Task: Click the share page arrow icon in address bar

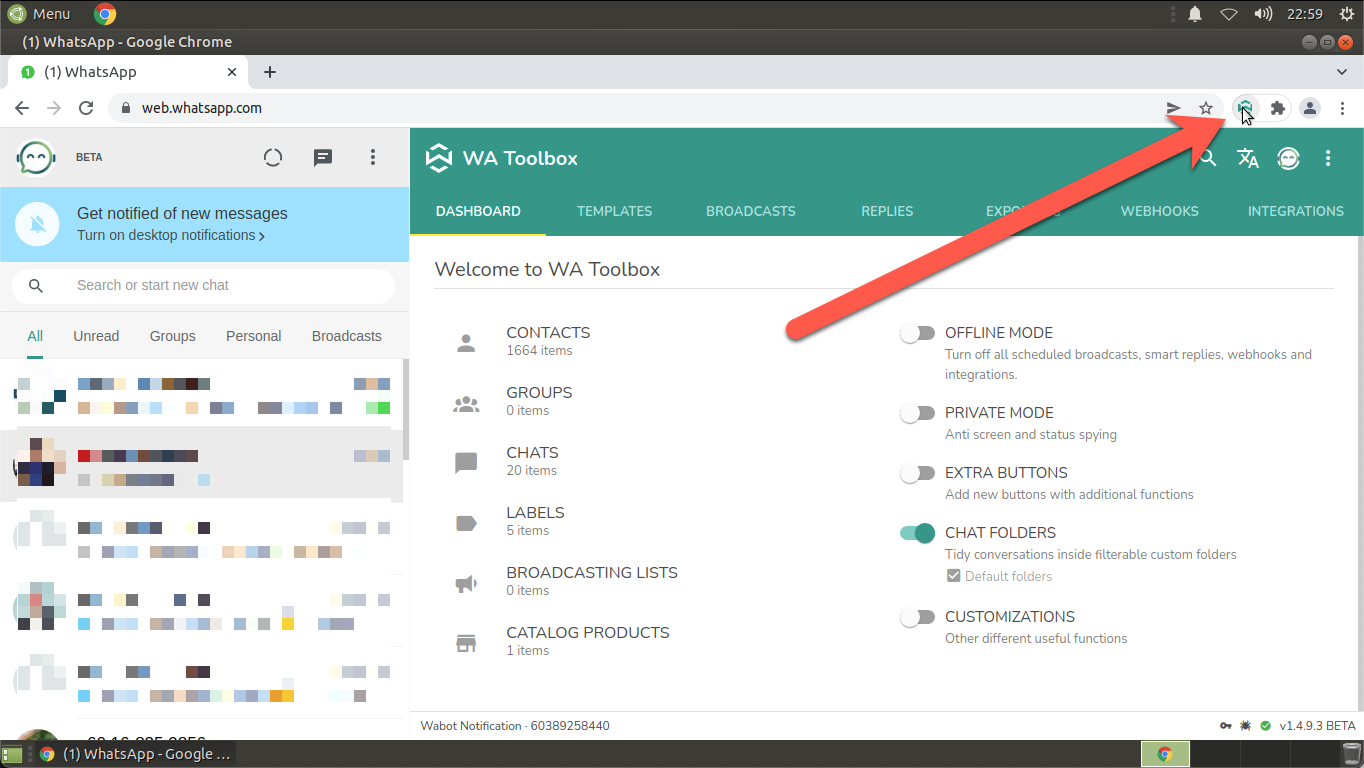Action: (1174, 108)
